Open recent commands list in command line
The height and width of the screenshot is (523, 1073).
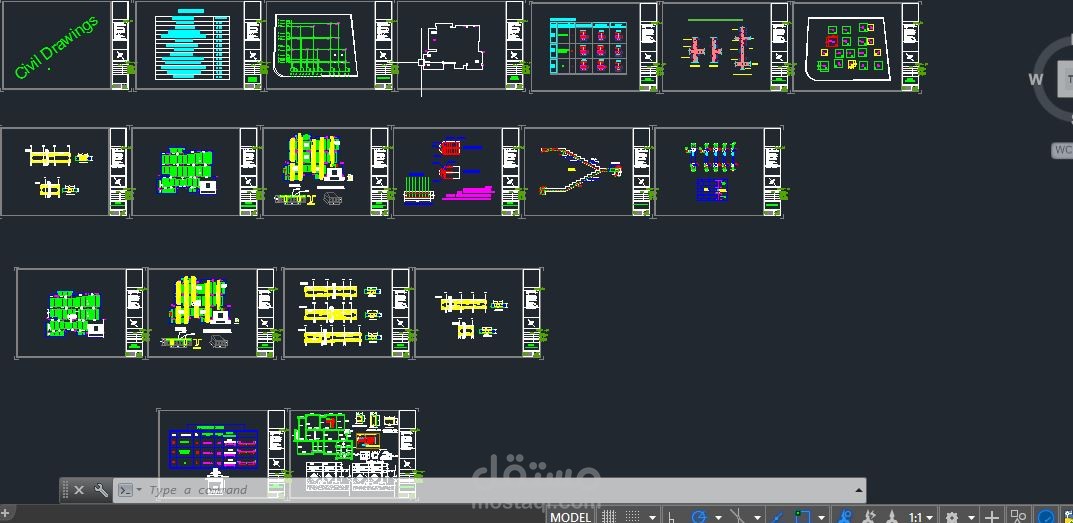(x=130, y=490)
